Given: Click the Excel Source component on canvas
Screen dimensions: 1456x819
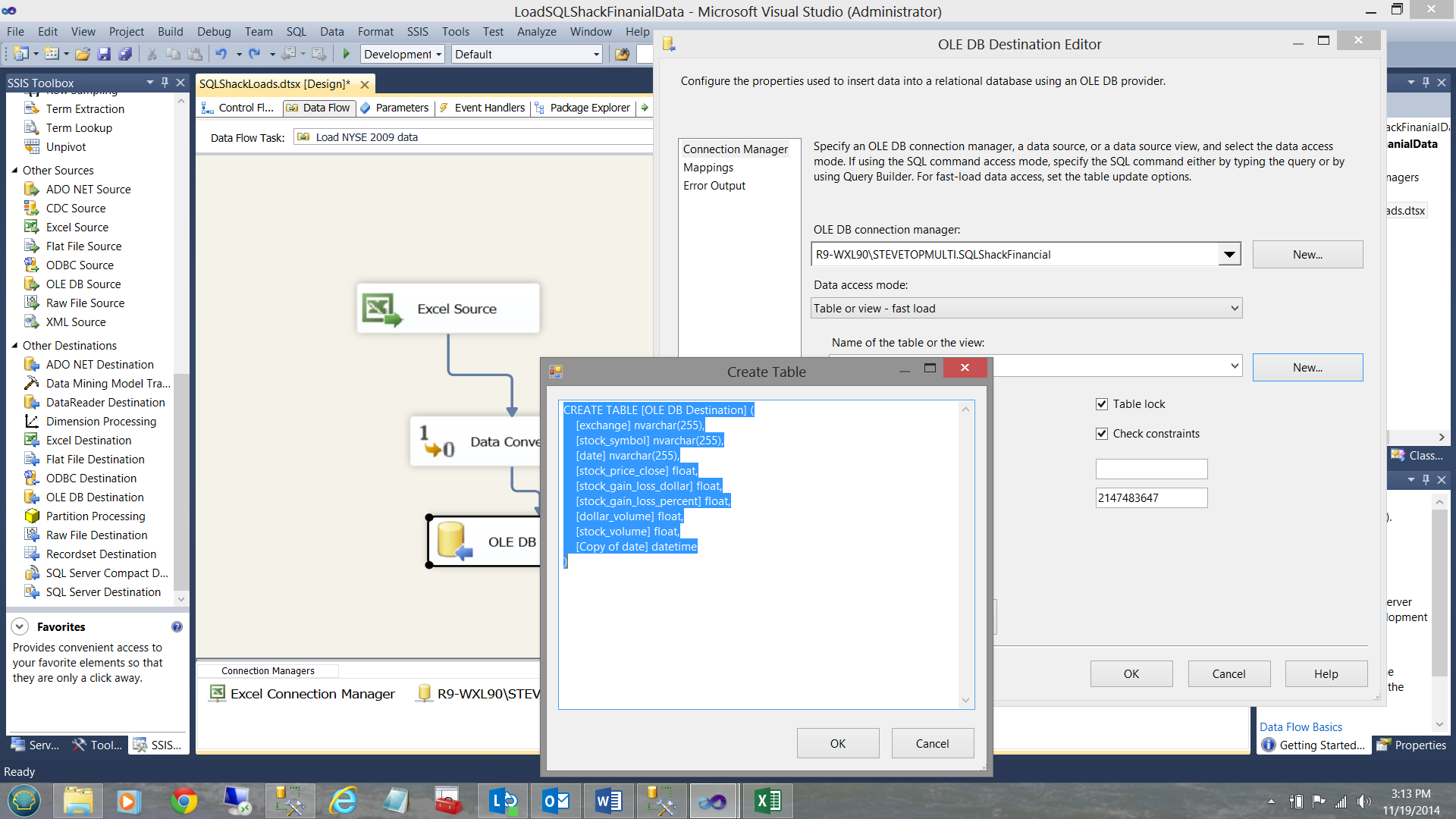Looking at the screenshot, I should 448,309.
